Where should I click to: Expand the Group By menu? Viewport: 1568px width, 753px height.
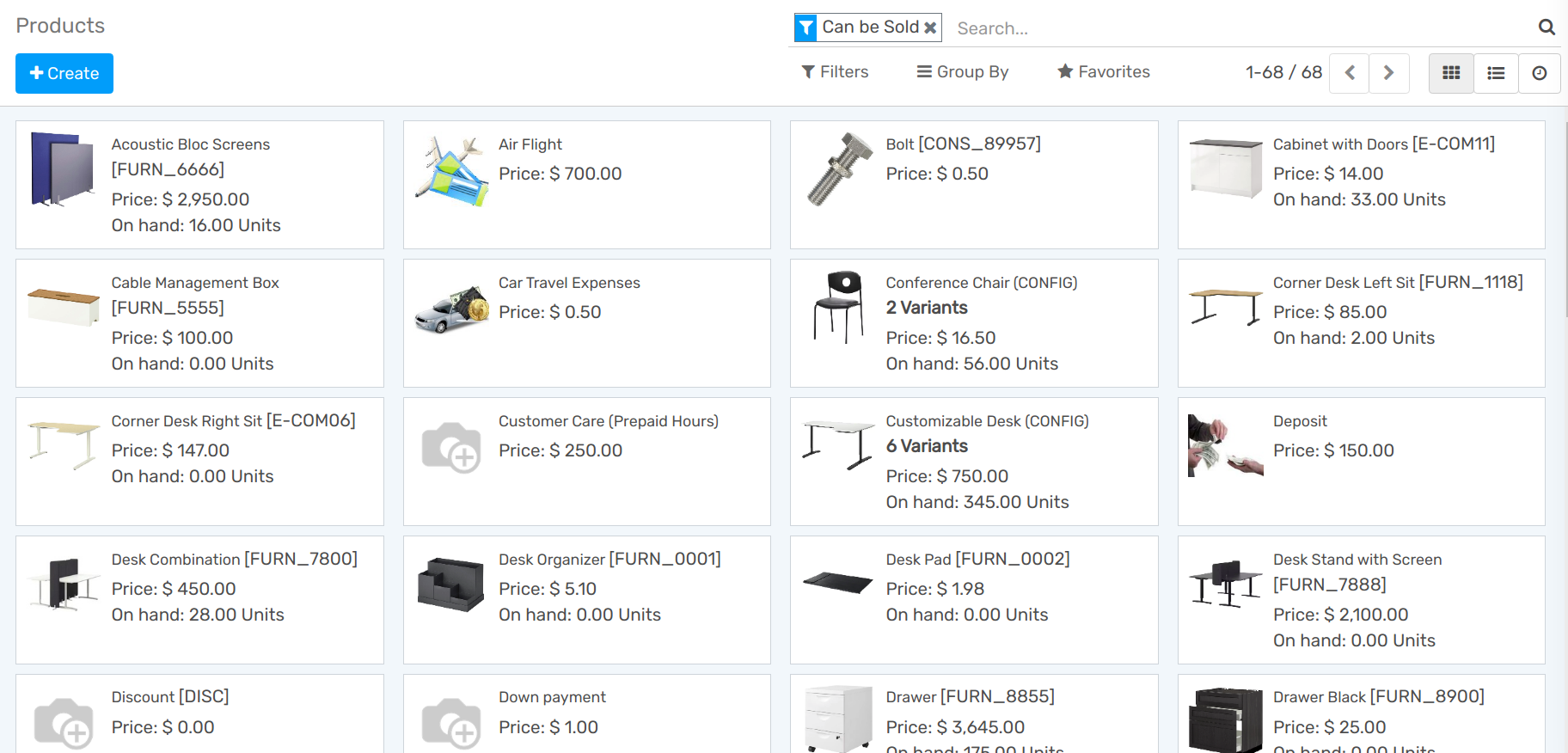[962, 72]
